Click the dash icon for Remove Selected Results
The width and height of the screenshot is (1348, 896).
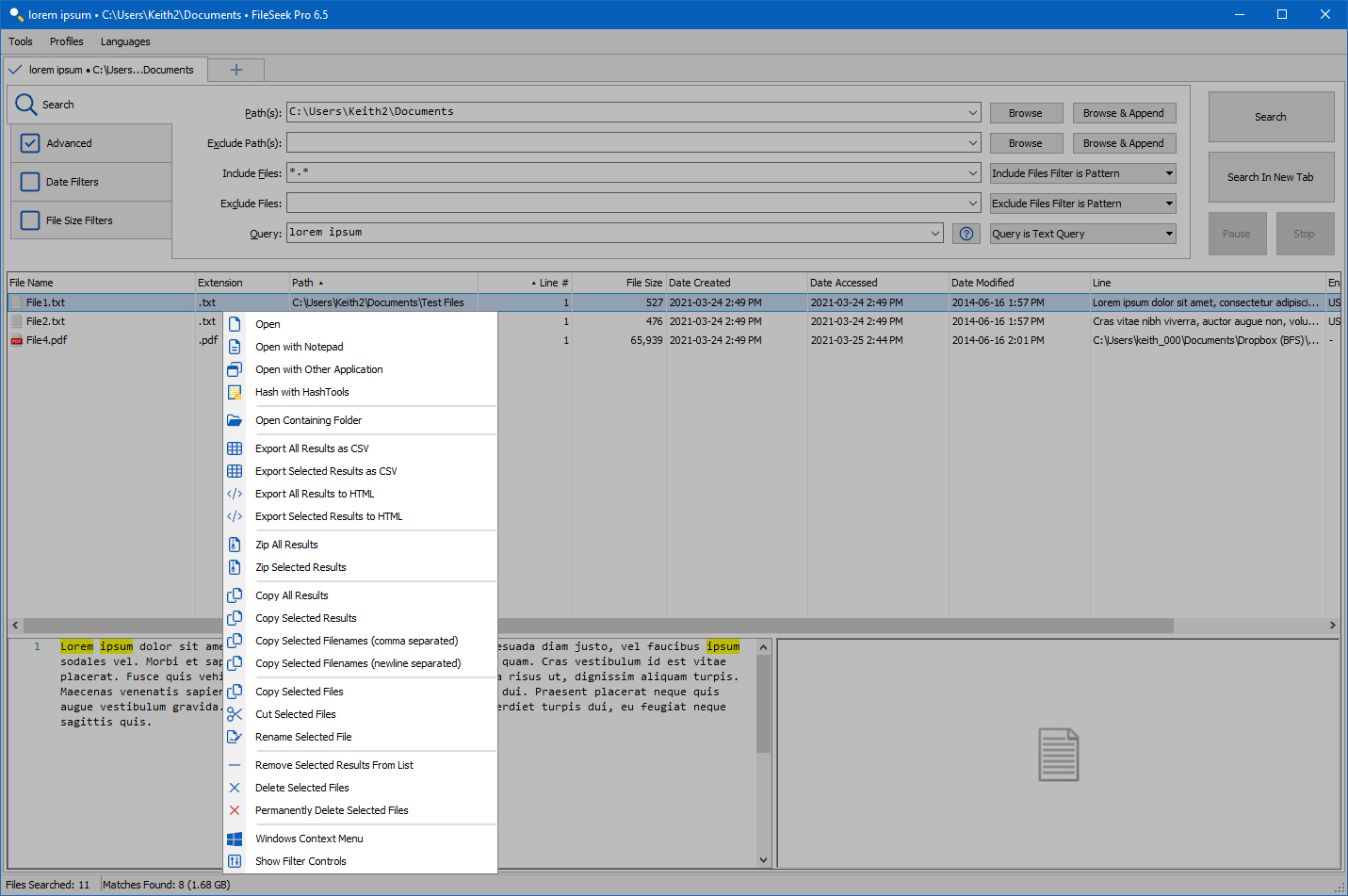(x=235, y=765)
